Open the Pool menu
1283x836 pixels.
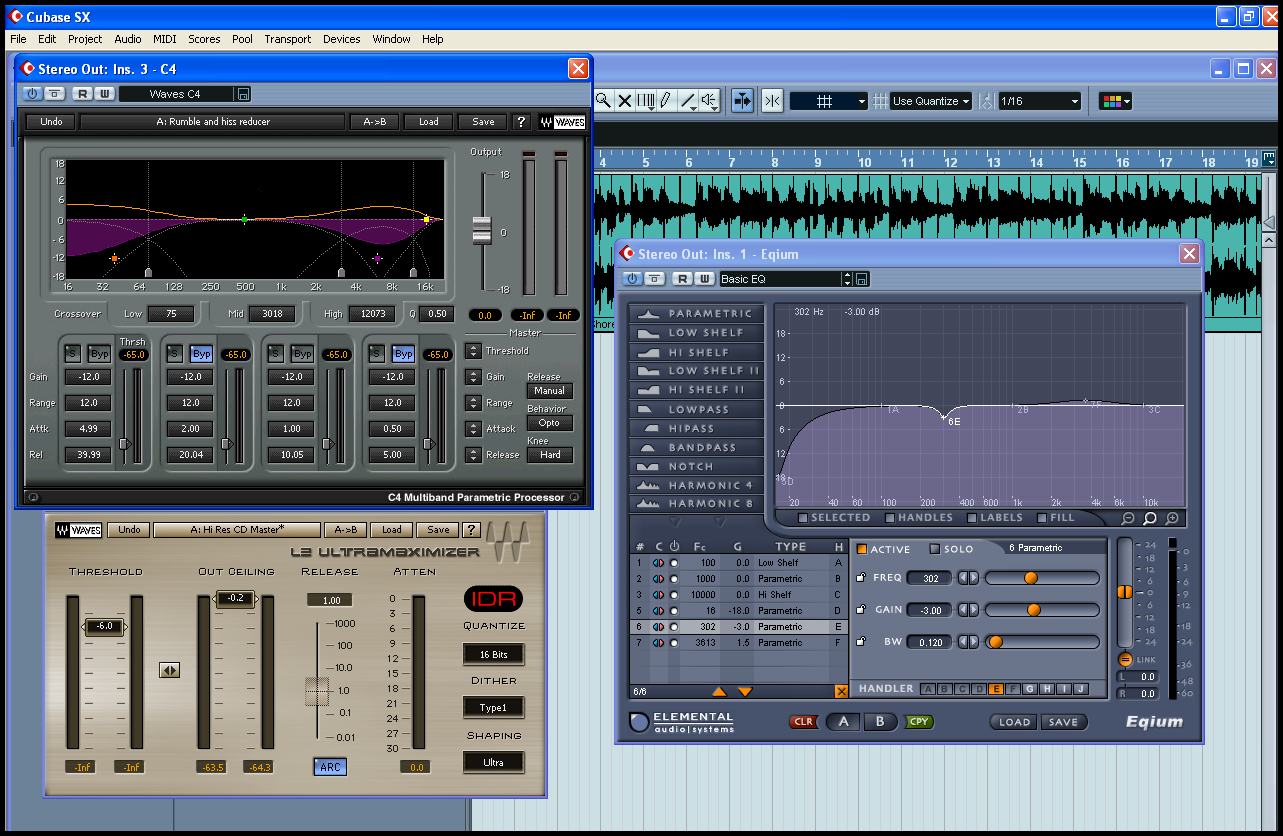coord(242,39)
